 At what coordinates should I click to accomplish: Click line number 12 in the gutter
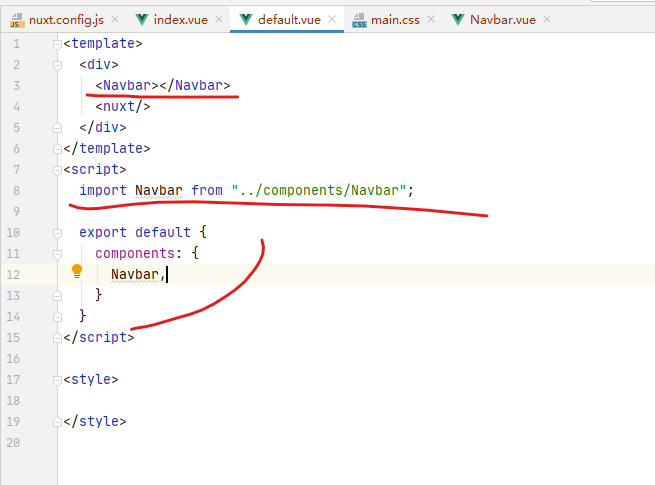[x=13, y=275]
